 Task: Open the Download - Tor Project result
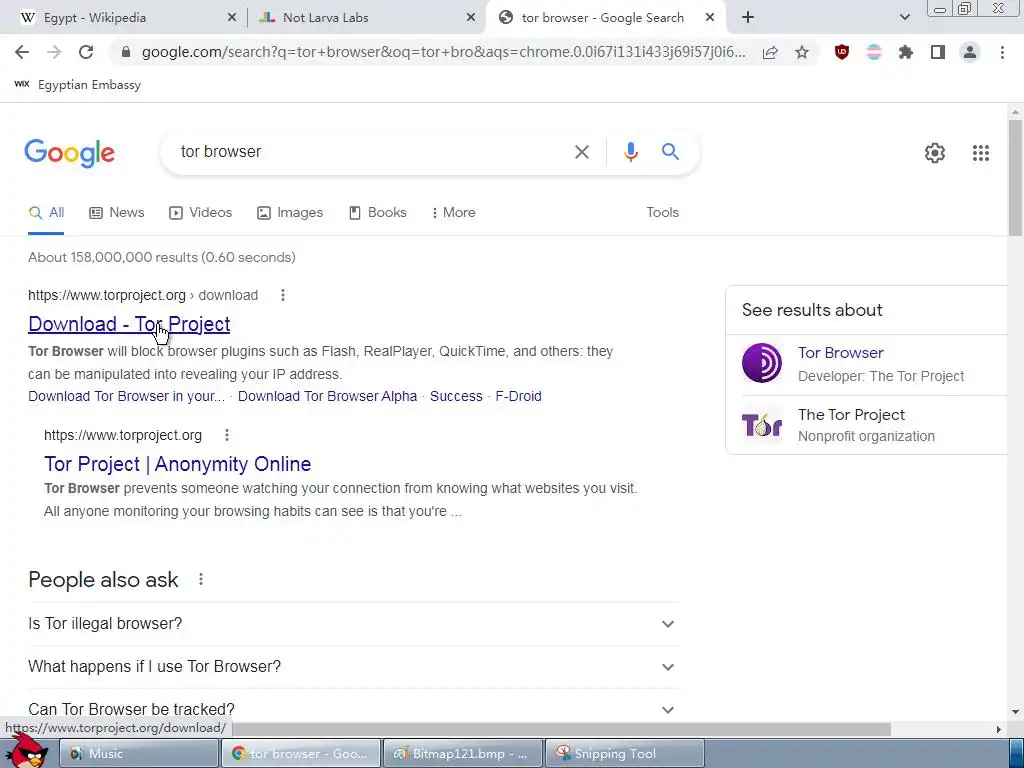129,324
